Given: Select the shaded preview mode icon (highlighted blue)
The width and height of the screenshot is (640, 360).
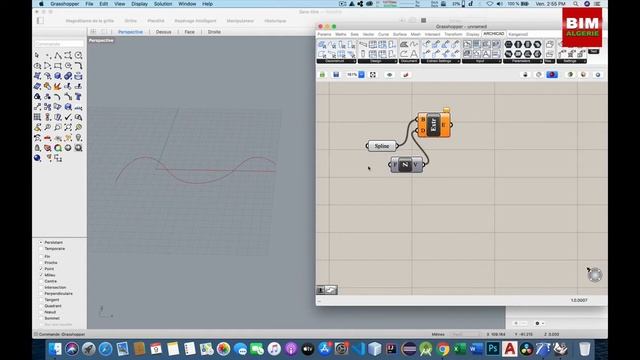Looking at the screenshot, I should [552, 75].
